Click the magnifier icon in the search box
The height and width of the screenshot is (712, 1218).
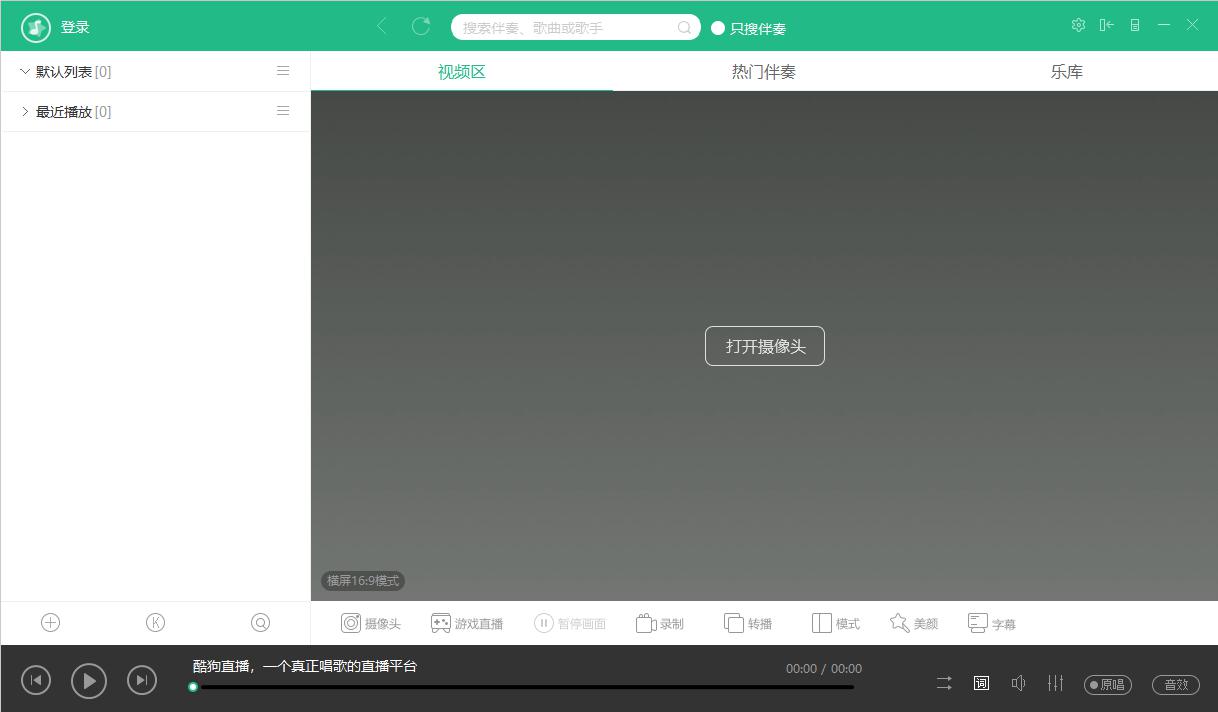point(685,28)
